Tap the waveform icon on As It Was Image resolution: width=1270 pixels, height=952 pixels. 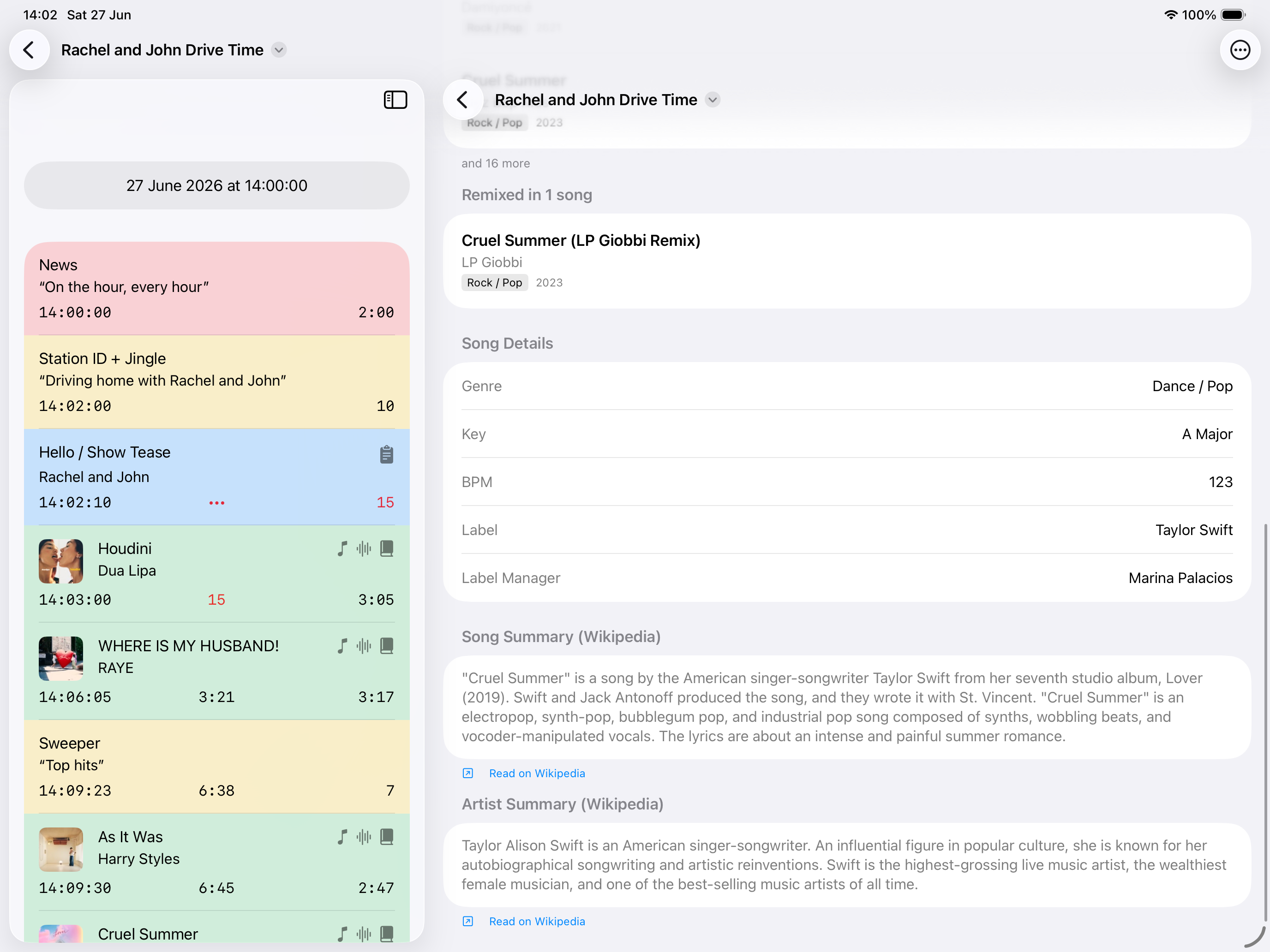point(364,837)
